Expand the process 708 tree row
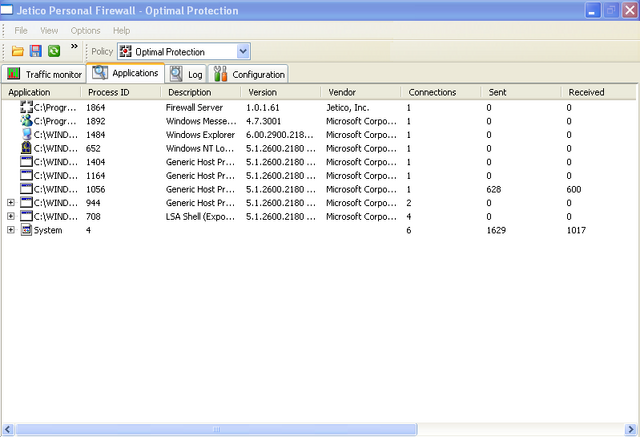 point(11,216)
